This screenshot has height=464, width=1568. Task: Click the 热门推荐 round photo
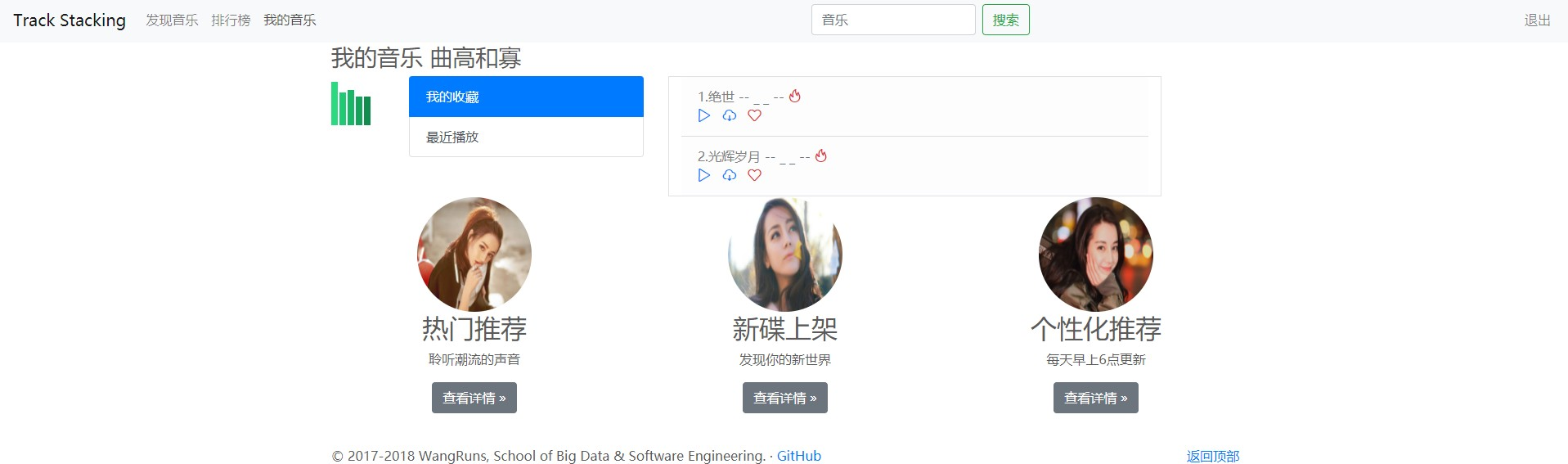click(474, 254)
